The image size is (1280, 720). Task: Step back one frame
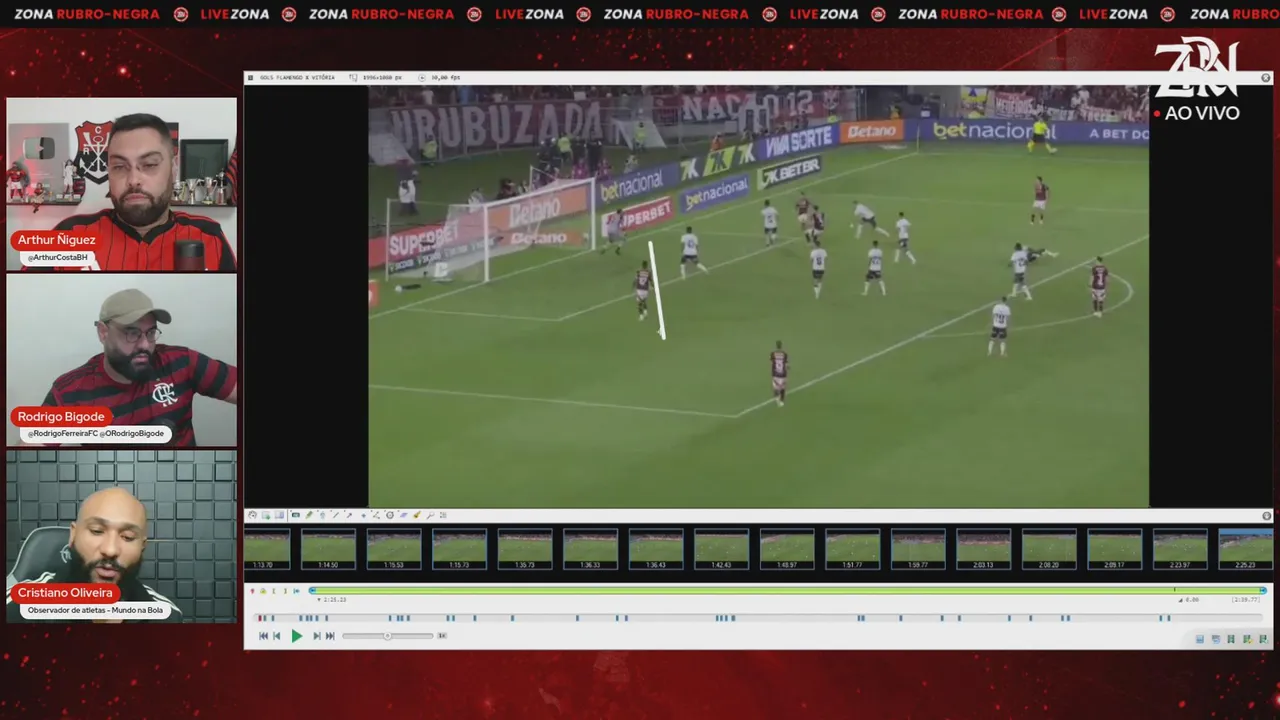pyautogui.click(x=277, y=636)
